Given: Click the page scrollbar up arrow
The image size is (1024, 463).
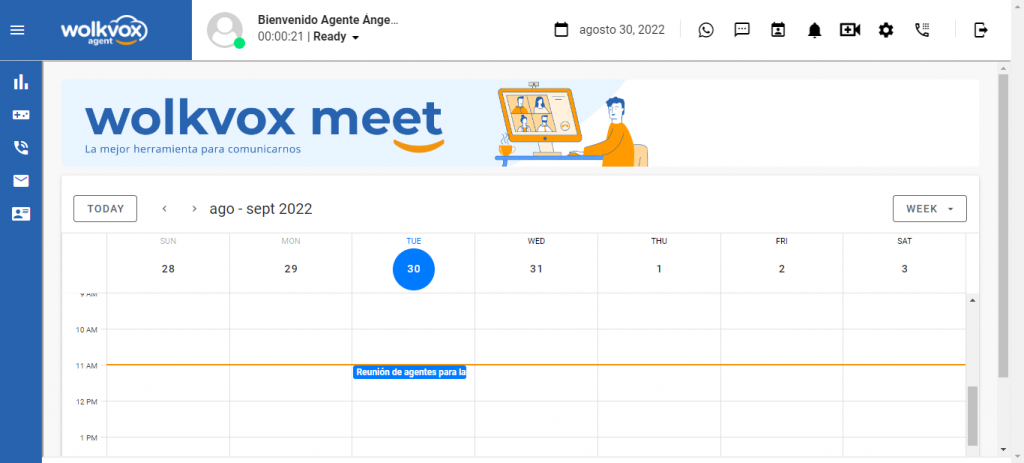Looking at the screenshot, I should (1004, 68).
